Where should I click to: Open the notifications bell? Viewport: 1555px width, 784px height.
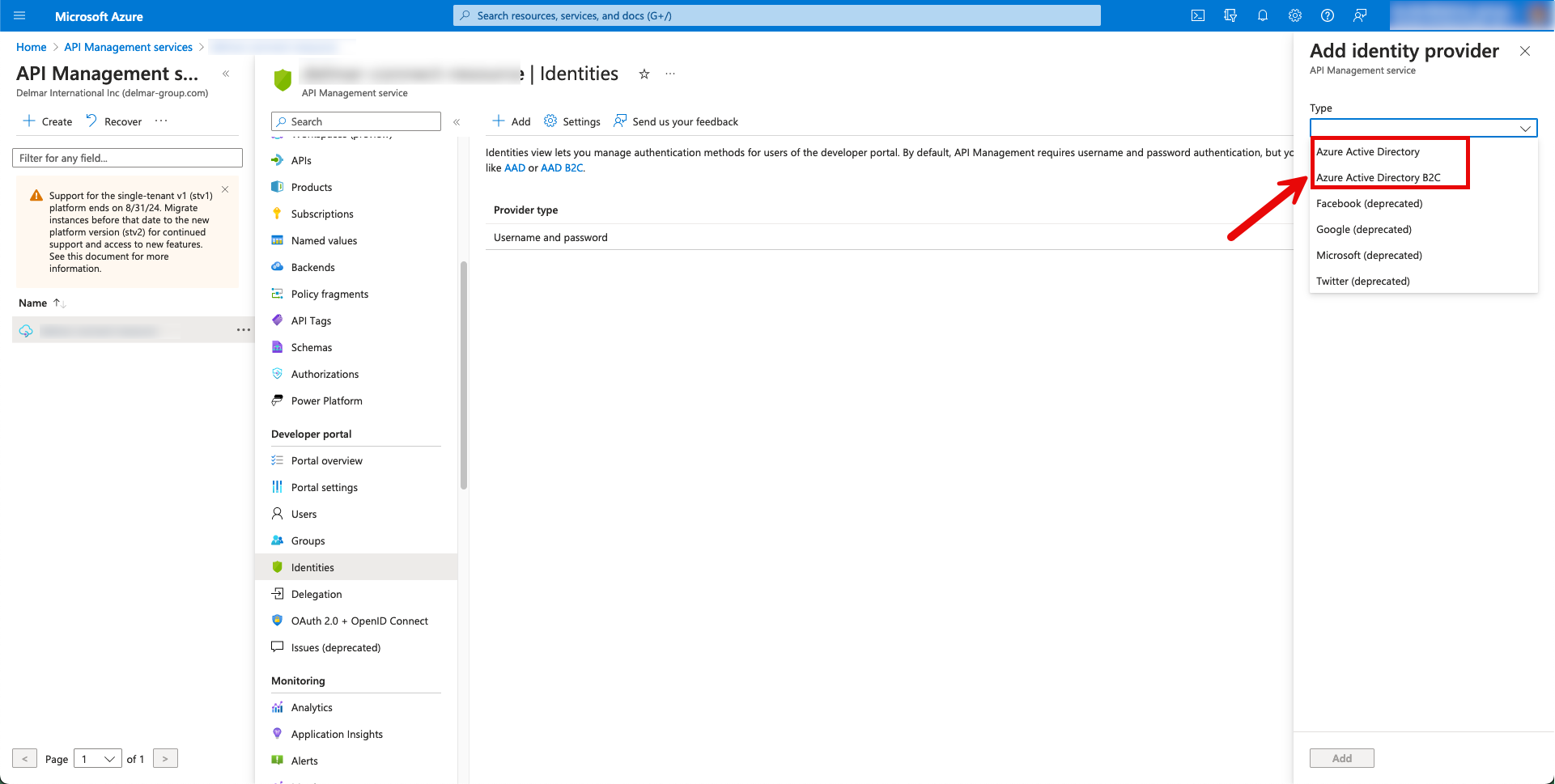tap(1263, 15)
